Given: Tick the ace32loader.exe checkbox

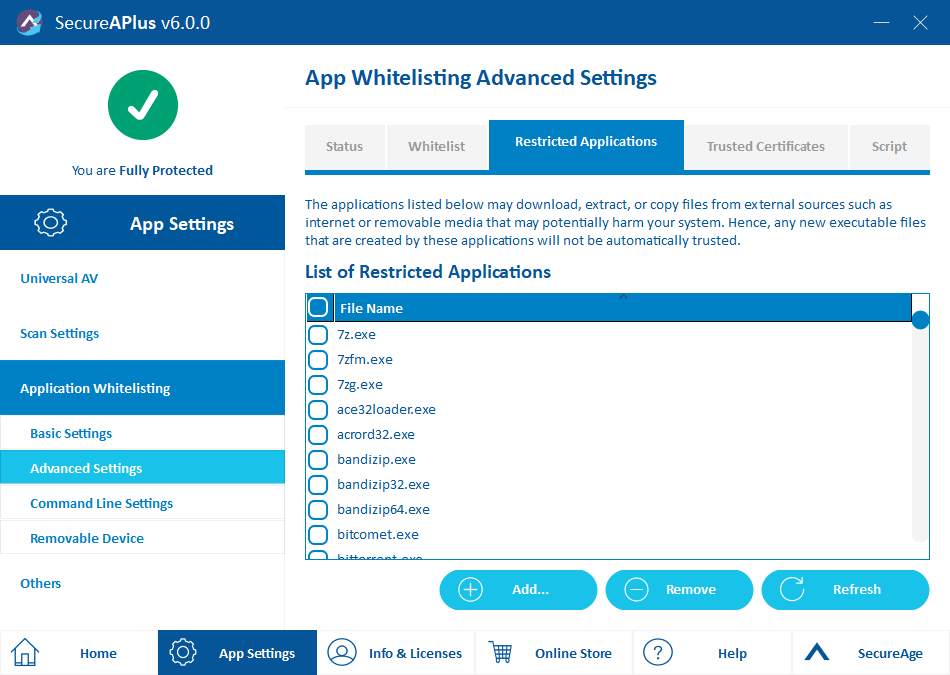Looking at the screenshot, I should pyautogui.click(x=318, y=410).
